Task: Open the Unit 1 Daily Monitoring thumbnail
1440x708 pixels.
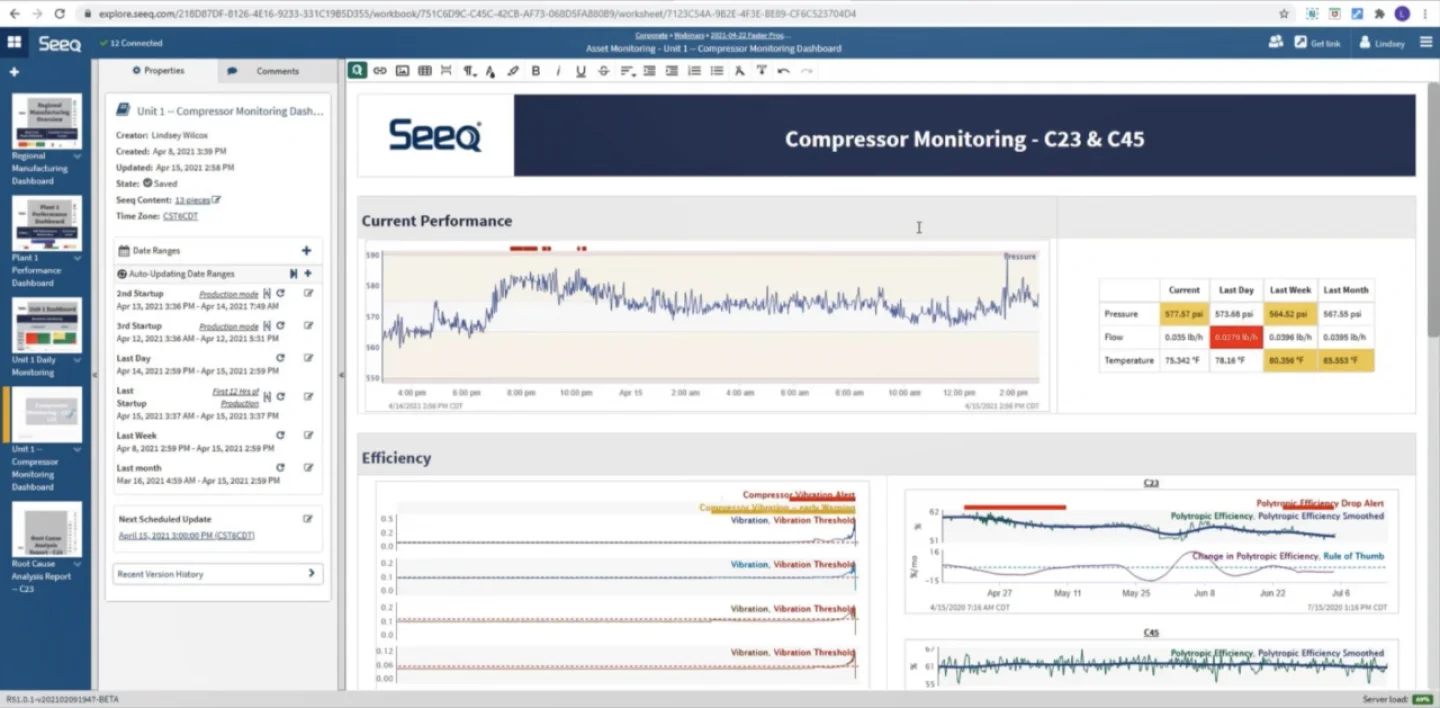Action: pos(46,325)
